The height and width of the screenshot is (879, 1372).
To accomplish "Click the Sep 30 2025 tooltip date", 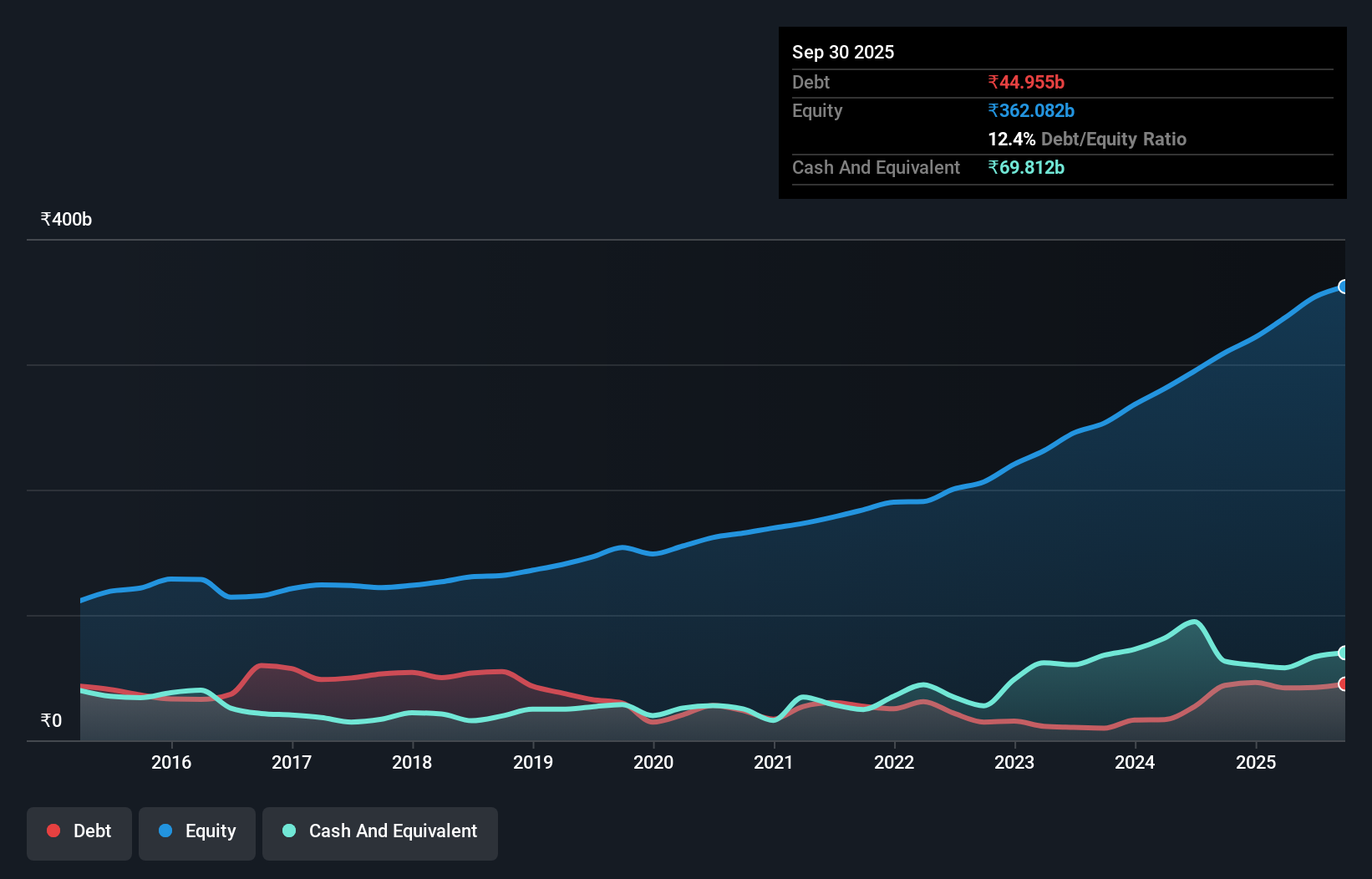I will coord(843,52).
